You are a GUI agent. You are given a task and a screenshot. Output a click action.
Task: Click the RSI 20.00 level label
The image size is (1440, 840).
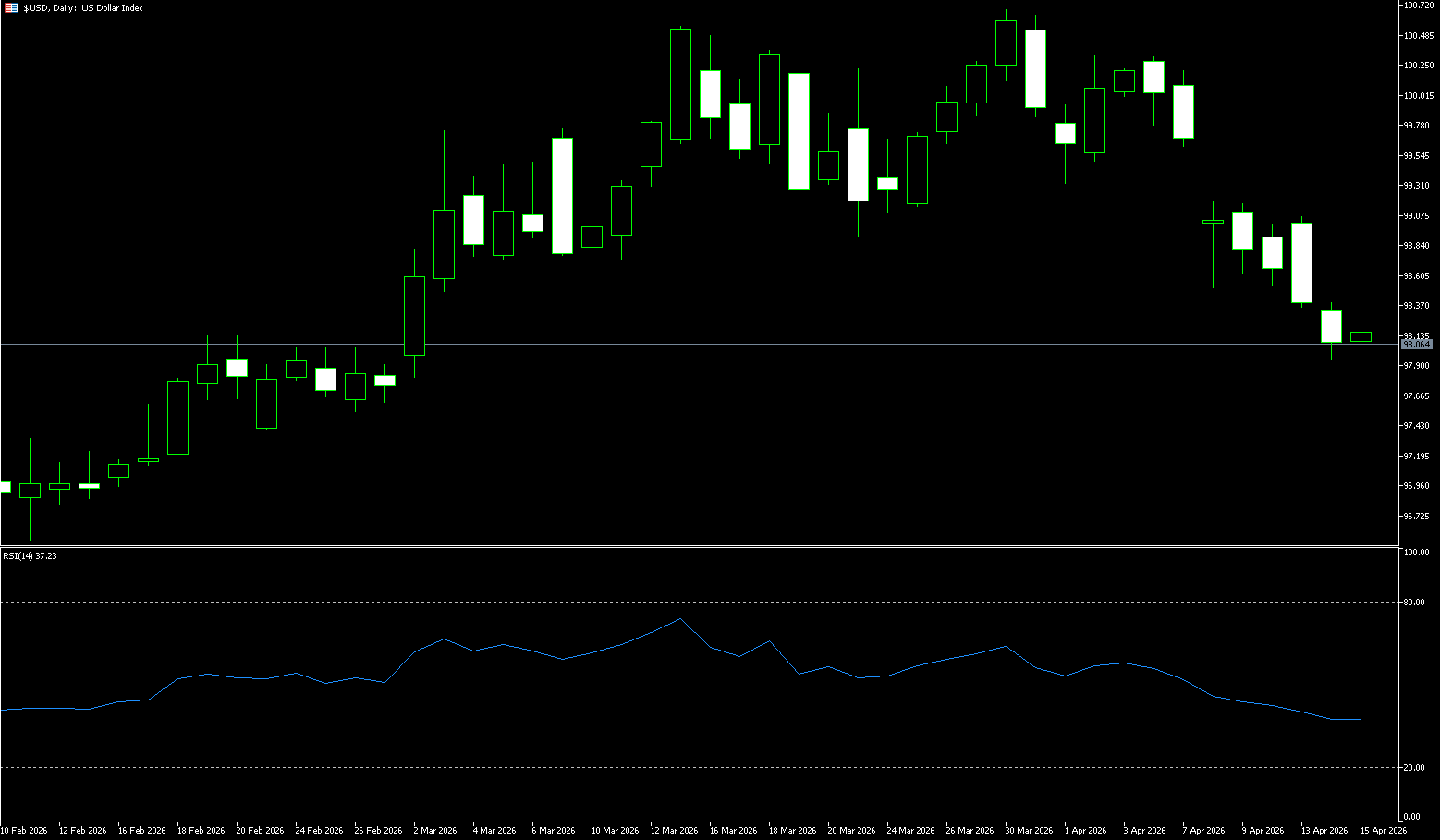[x=1414, y=767]
